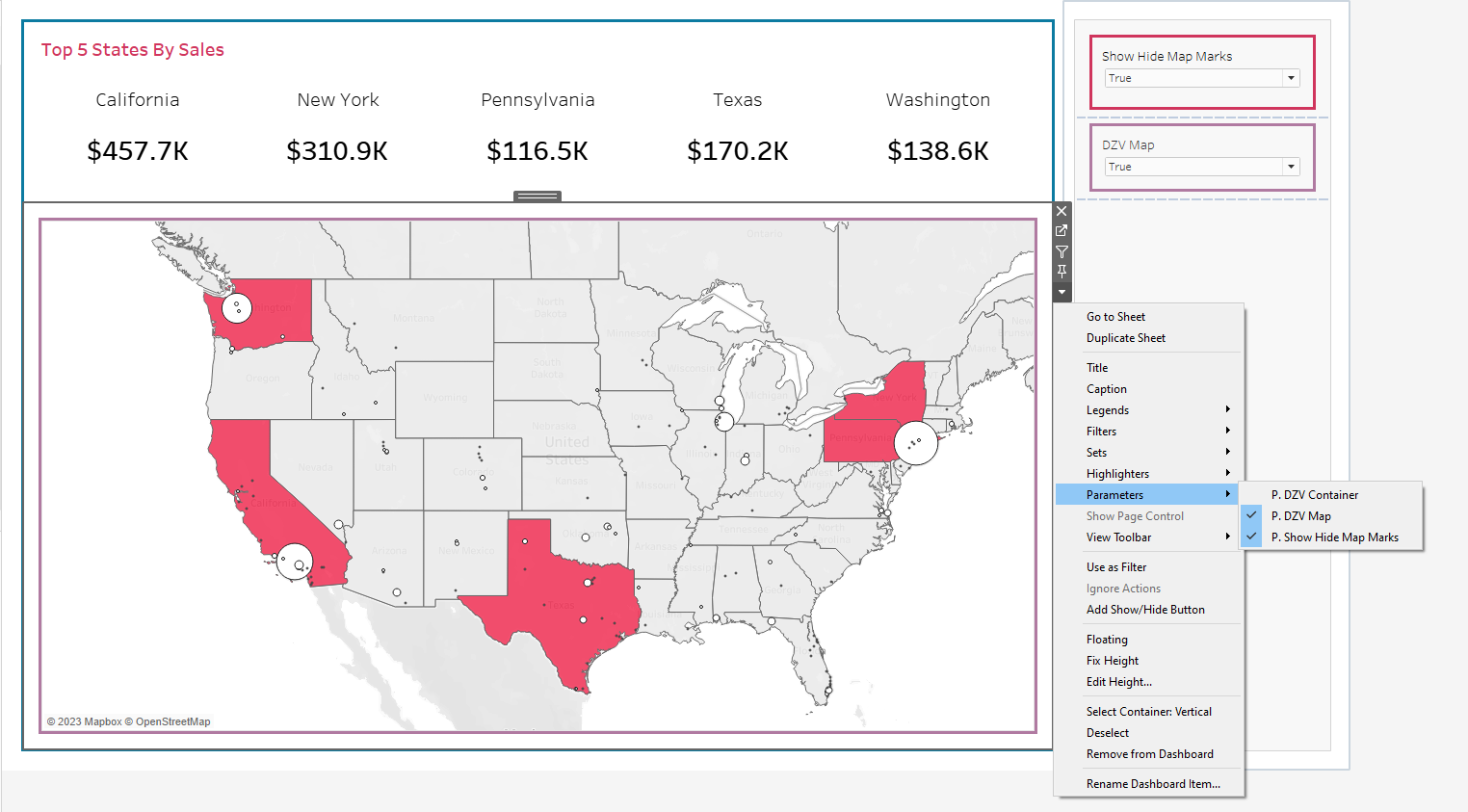Image resolution: width=1468 pixels, height=812 pixels.
Task: Click the Use as Filter funnel icon
Action: pyautogui.click(x=1062, y=251)
